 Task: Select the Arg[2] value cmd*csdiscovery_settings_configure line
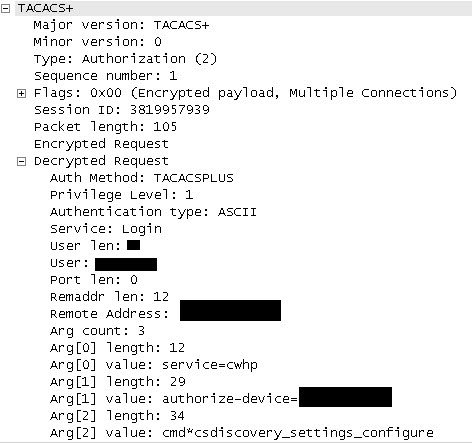coord(242,433)
